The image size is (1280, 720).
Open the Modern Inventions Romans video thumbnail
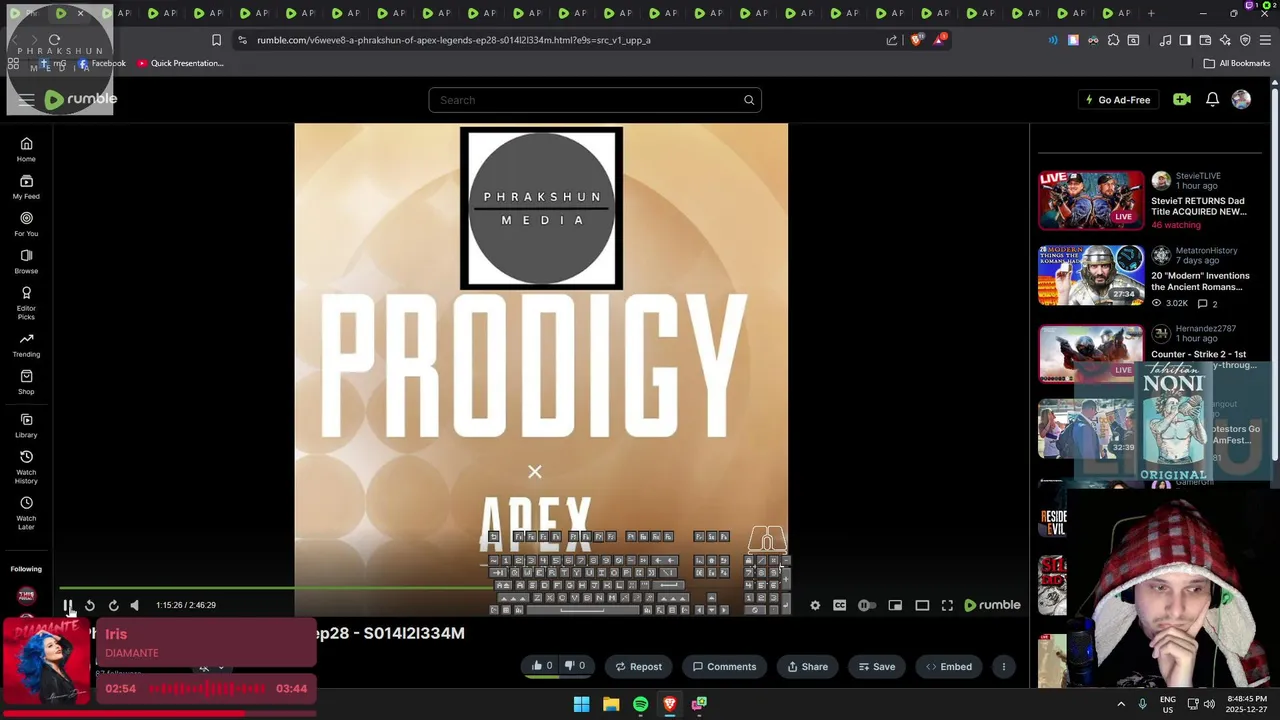(x=1091, y=275)
